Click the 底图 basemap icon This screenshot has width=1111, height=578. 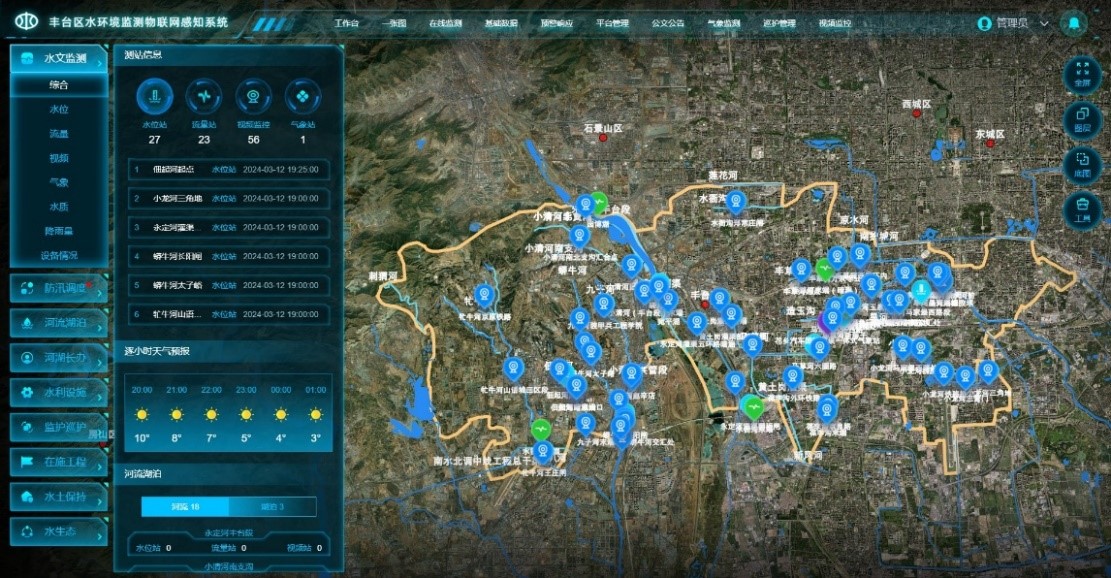[x=1081, y=164]
